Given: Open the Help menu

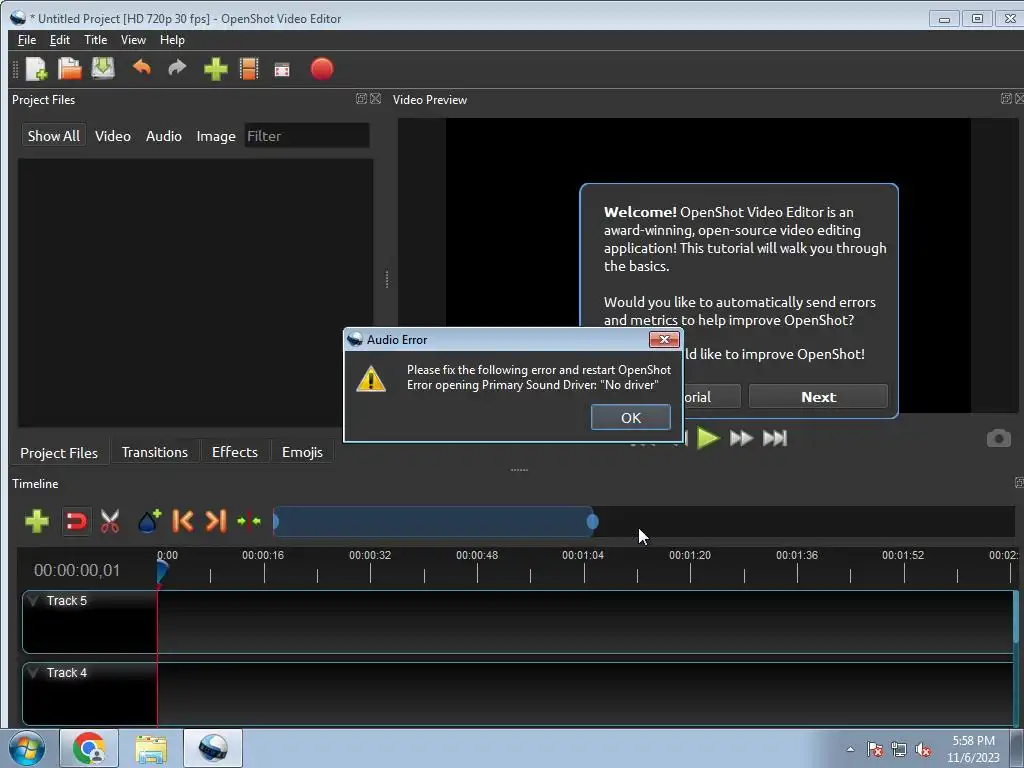Looking at the screenshot, I should click(172, 40).
